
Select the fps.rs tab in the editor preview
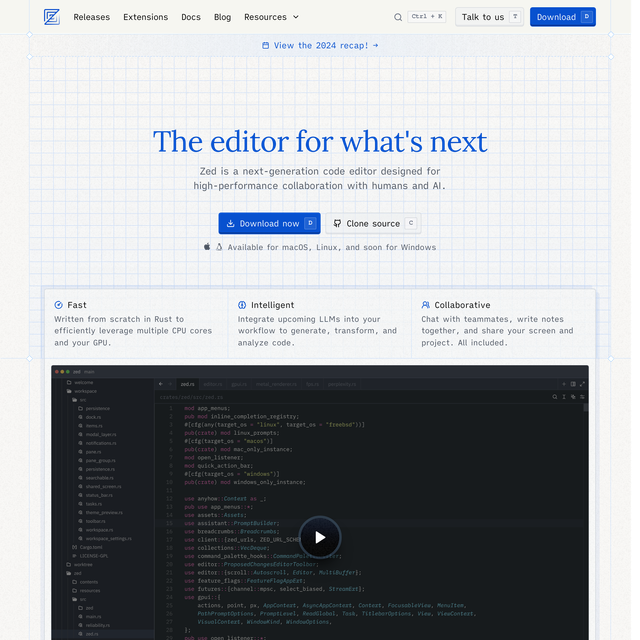(x=312, y=384)
